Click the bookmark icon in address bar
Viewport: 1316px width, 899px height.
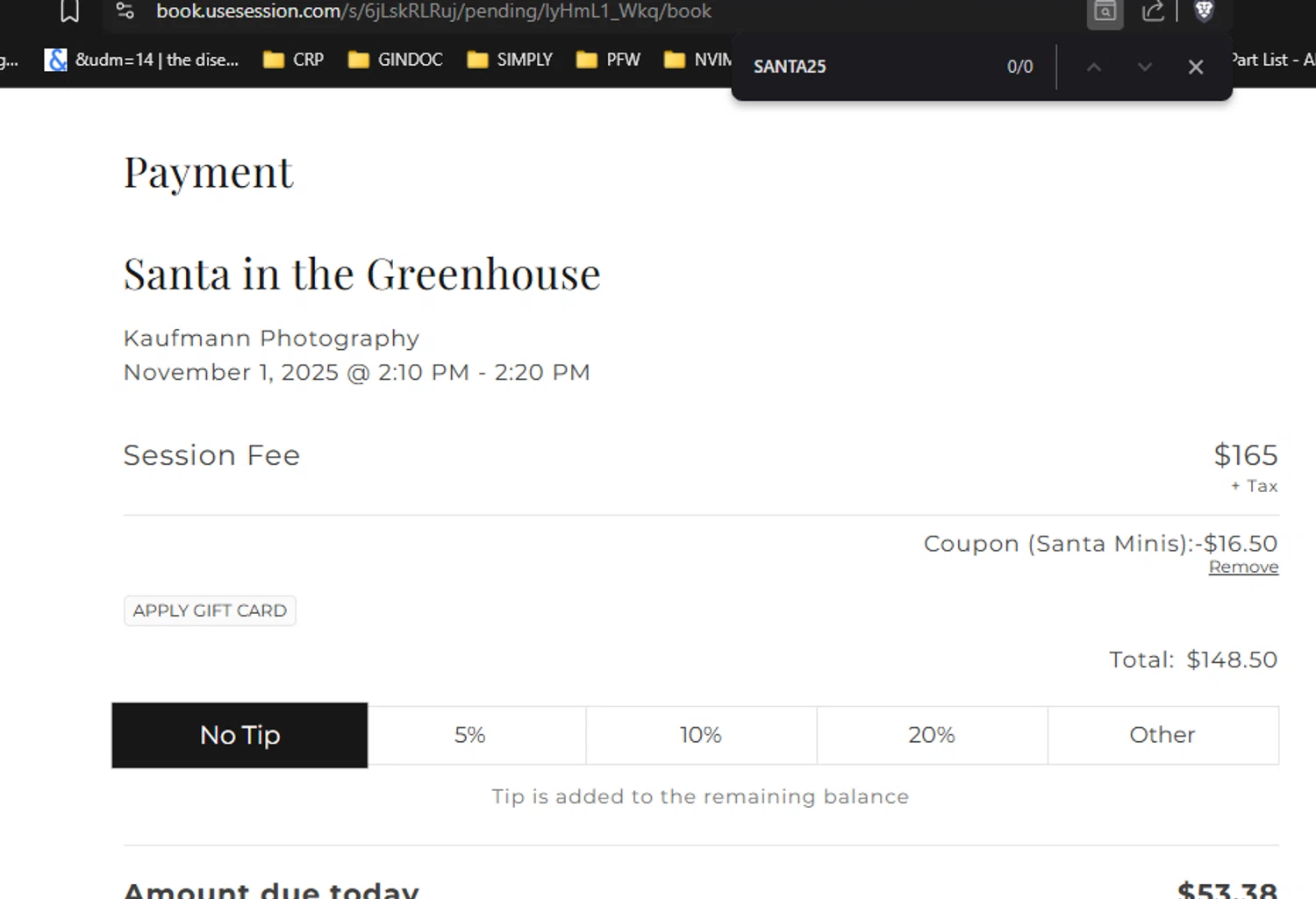[69, 11]
